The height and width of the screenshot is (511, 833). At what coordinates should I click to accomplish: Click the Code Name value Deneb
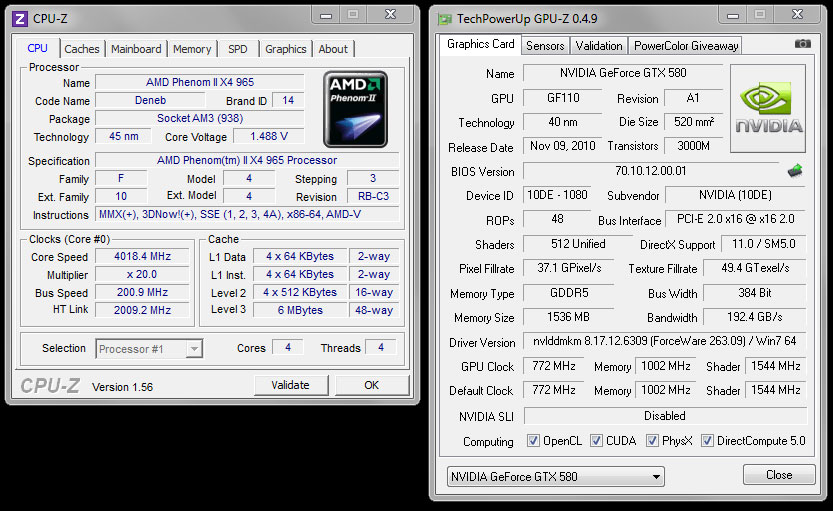tap(150, 100)
